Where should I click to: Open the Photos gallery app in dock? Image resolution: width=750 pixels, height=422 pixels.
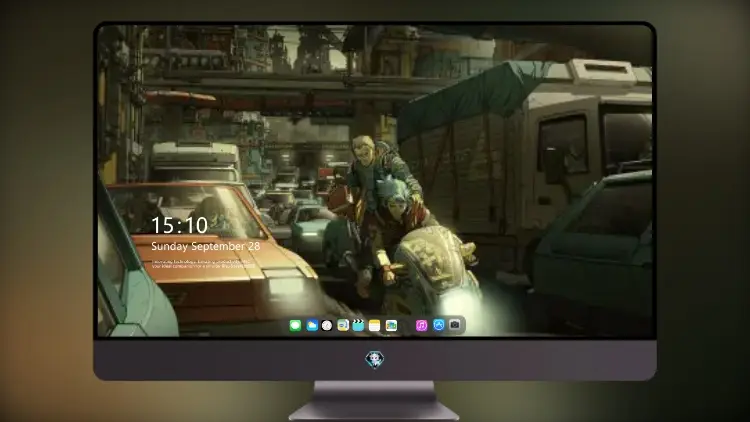click(391, 325)
